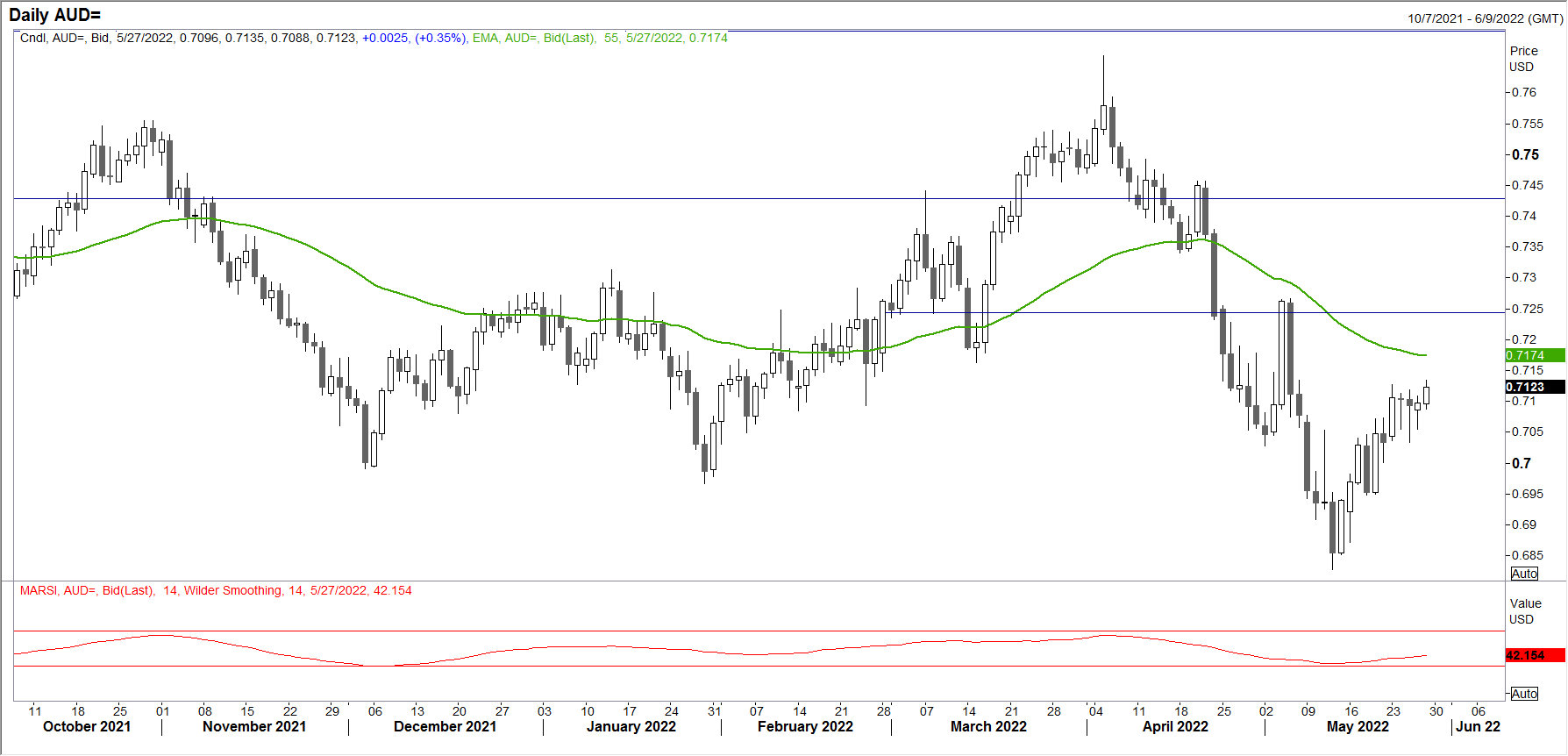Click the "04" date tick on the time axis
The image size is (1568, 756).
(1096, 711)
